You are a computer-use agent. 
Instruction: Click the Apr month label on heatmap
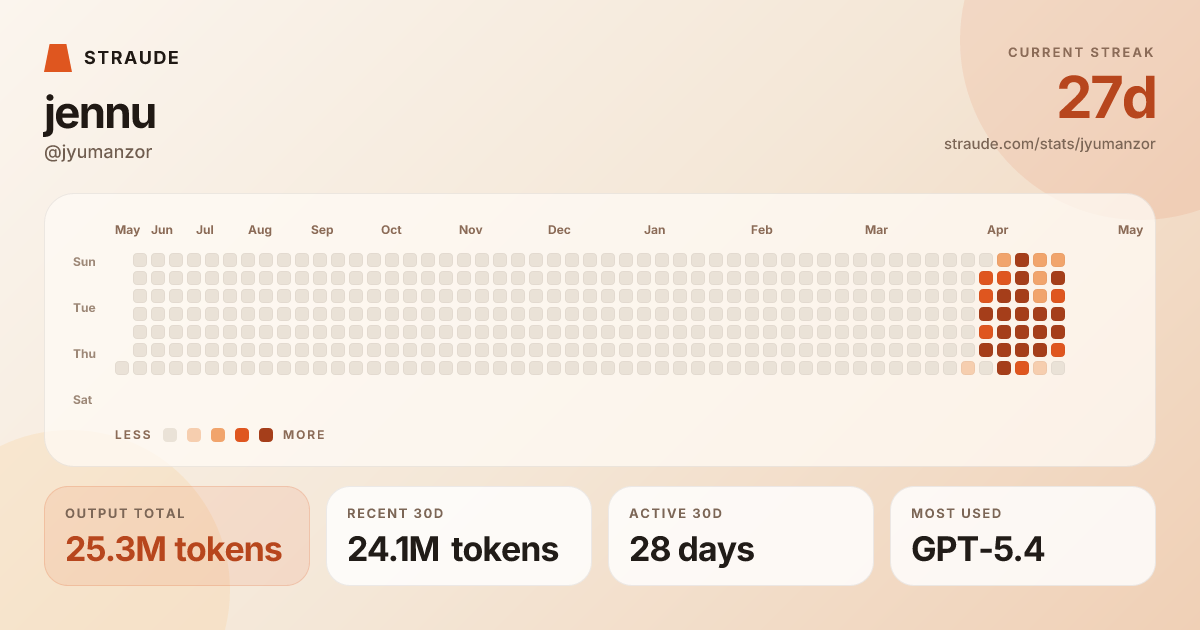tap(998, 230)
